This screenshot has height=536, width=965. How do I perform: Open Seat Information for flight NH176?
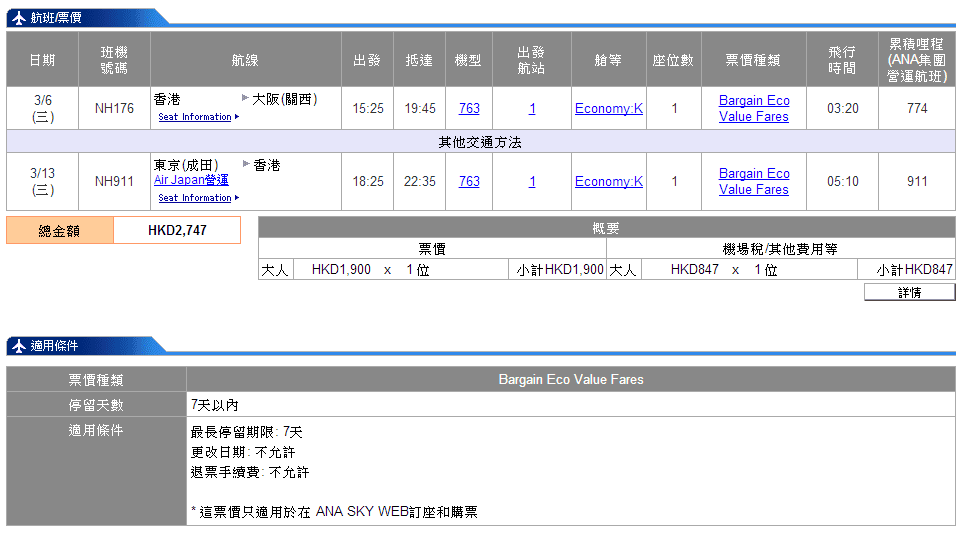click(195, 117)
